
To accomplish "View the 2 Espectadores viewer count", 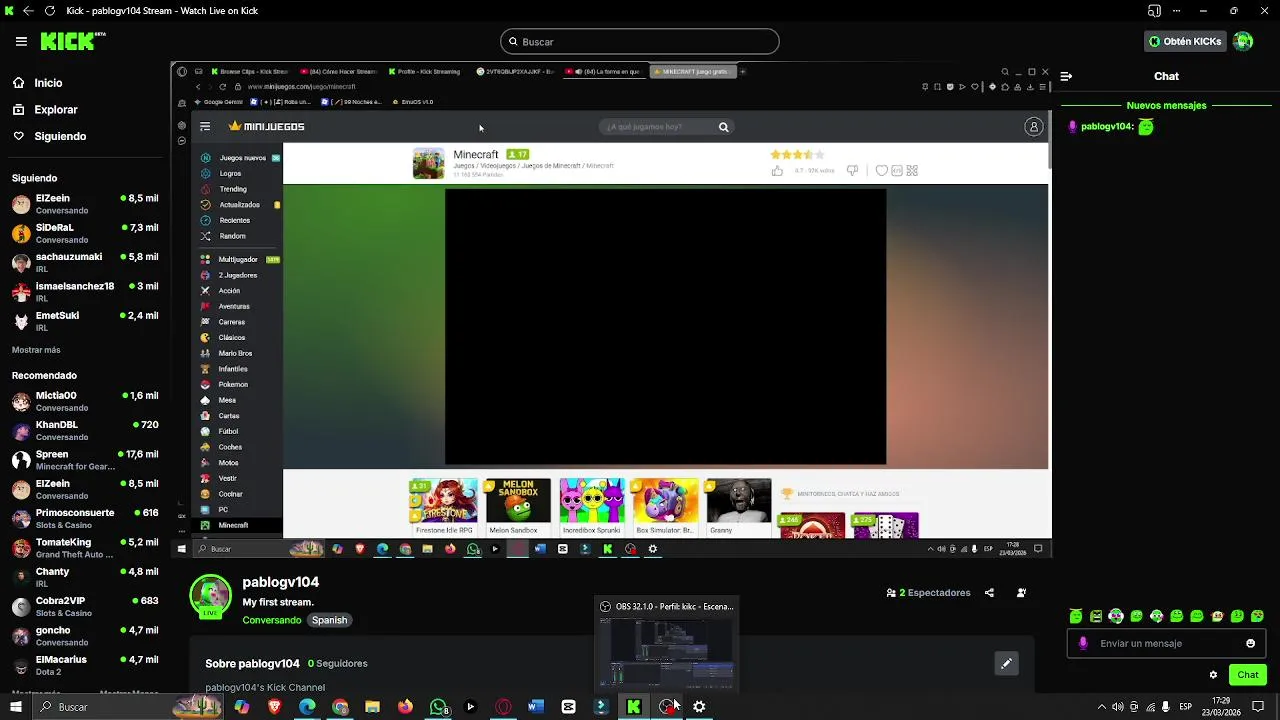I will click(928, 593).
